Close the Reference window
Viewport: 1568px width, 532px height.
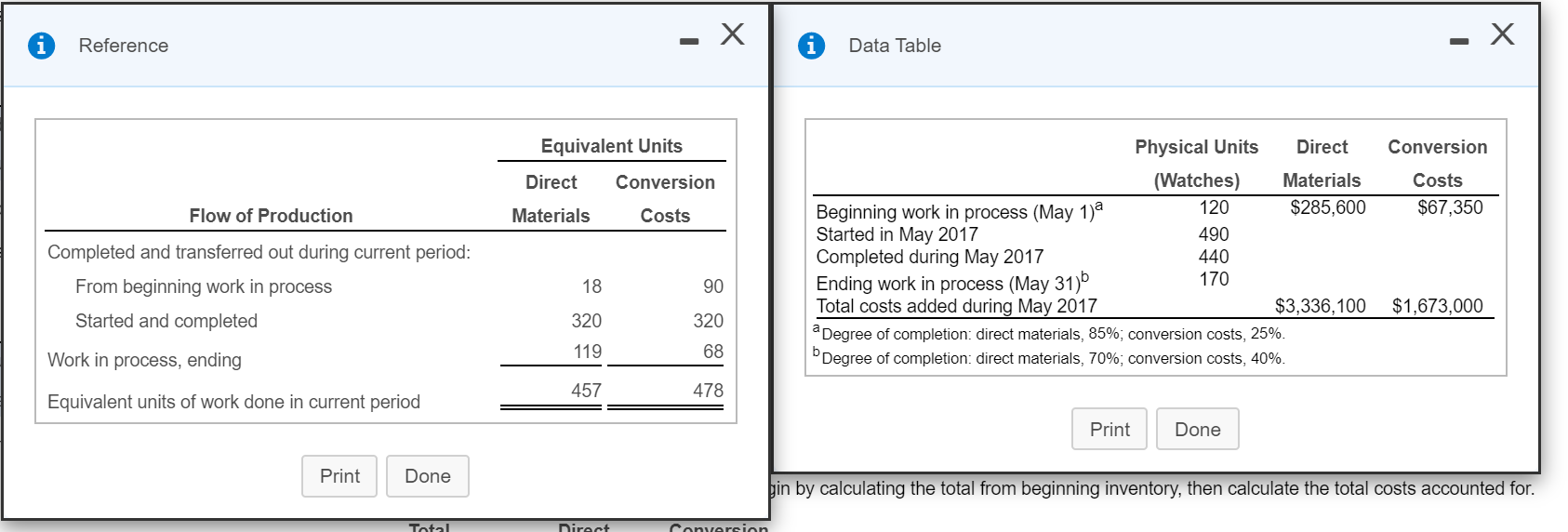tap(733, 34)
